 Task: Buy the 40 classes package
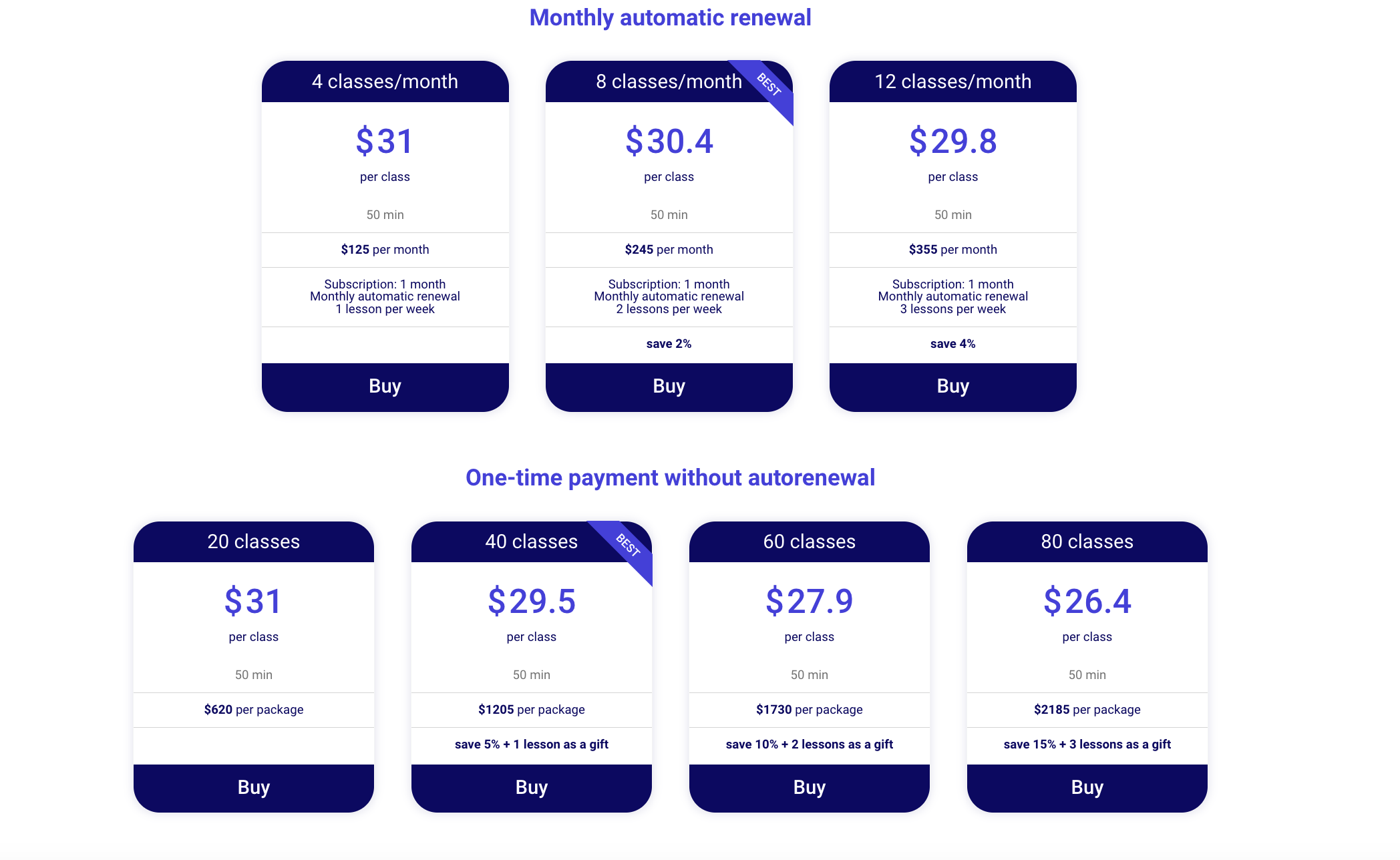531,788
